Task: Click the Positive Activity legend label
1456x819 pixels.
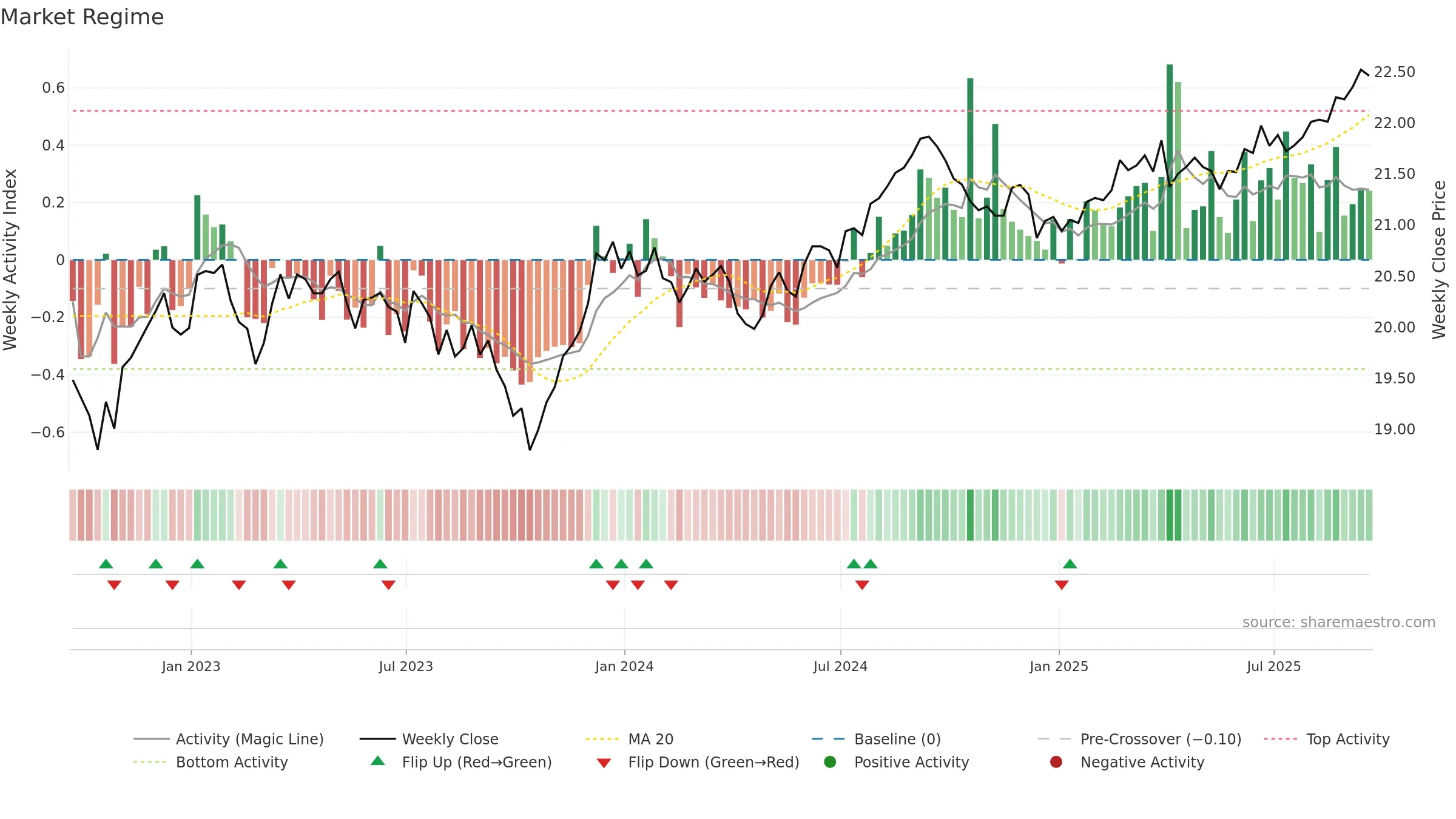Action: coord(912,762)
